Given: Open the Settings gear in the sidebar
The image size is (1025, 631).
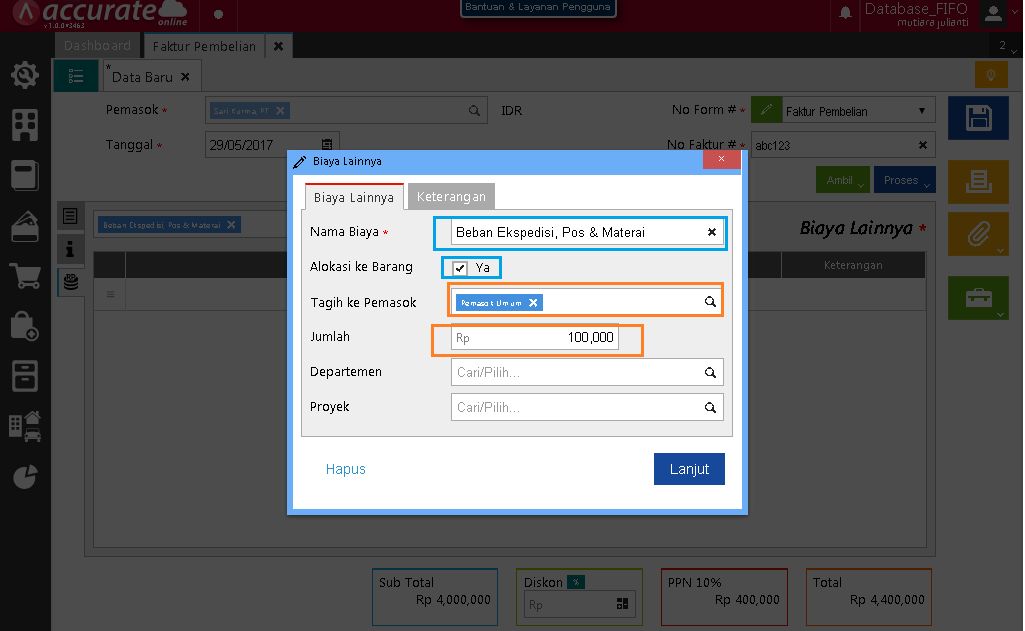Looking at the screenshot, I should point(25,74).
